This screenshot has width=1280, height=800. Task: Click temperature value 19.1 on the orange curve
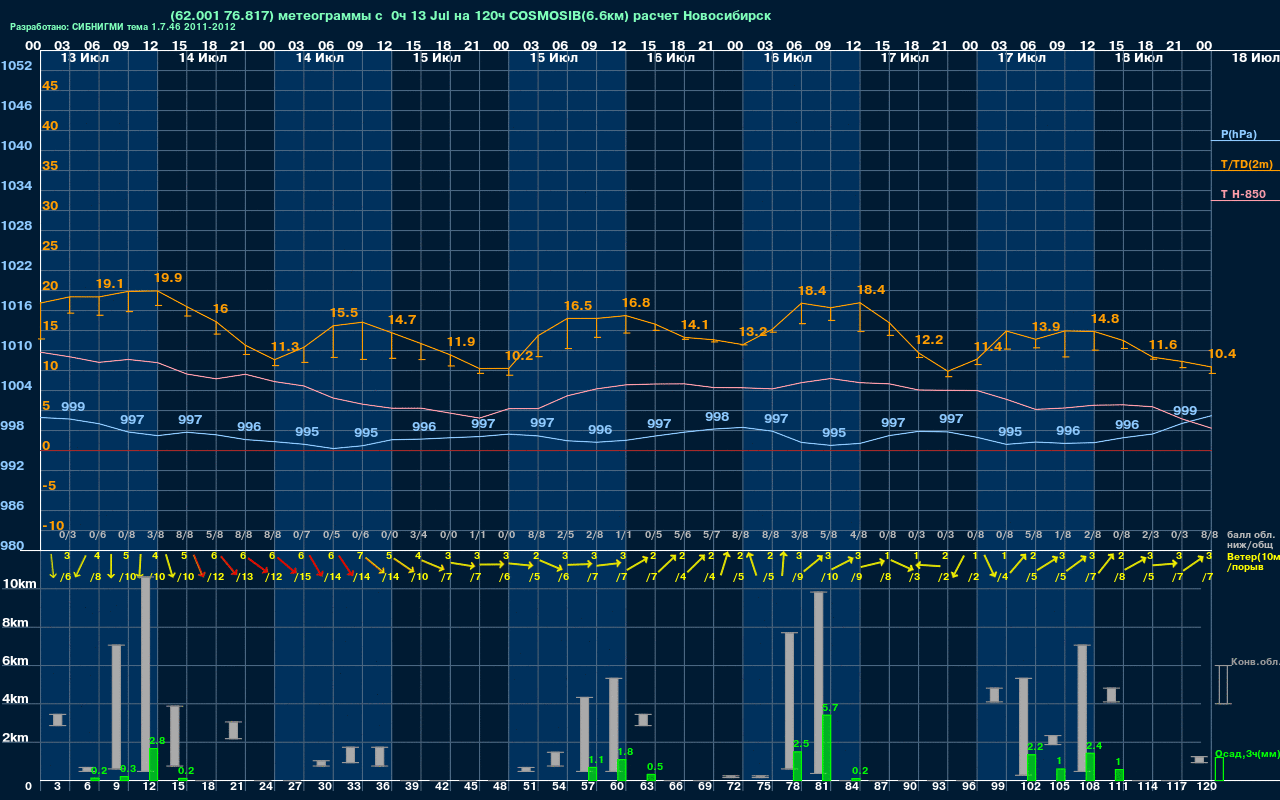[110, 284]
